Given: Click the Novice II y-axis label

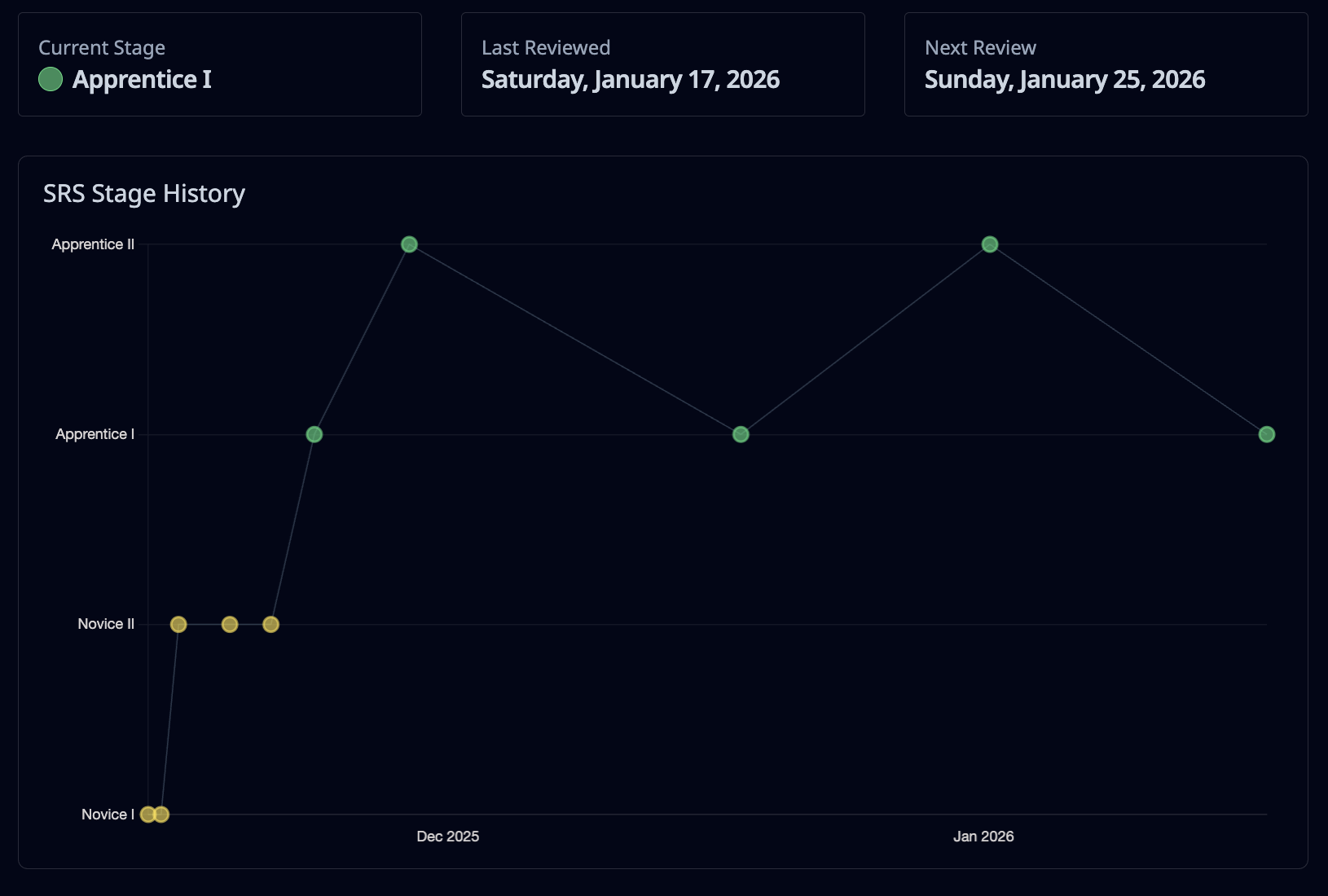Looking at the screenshot, I should click(106, 624).
